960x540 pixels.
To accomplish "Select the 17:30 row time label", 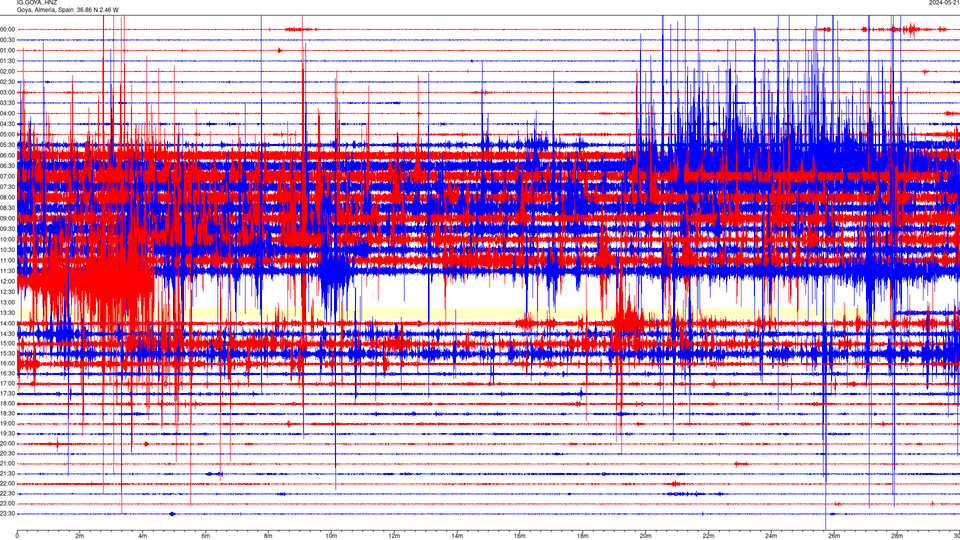I will click(8, 393).
